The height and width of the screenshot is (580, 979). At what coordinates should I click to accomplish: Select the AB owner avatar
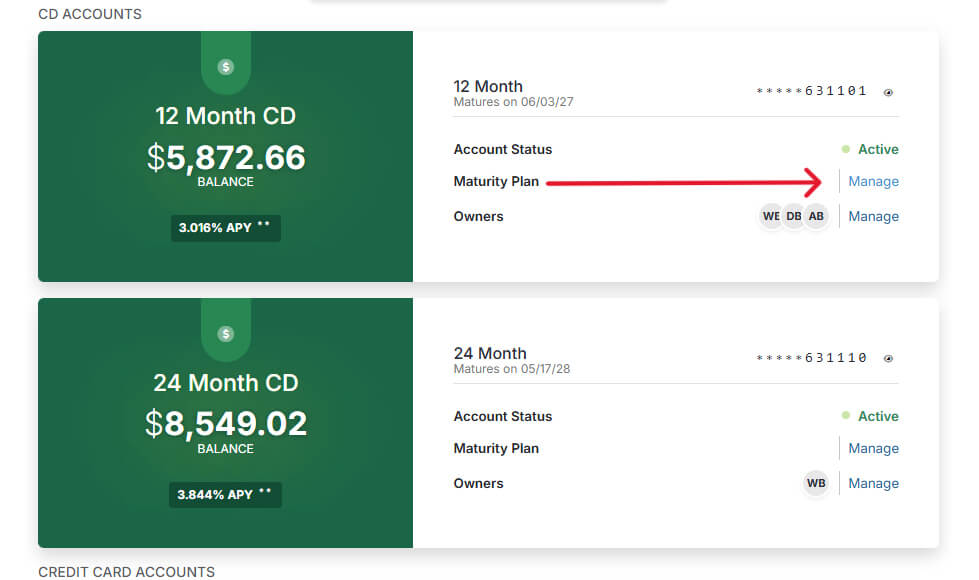tap(816, 217)
